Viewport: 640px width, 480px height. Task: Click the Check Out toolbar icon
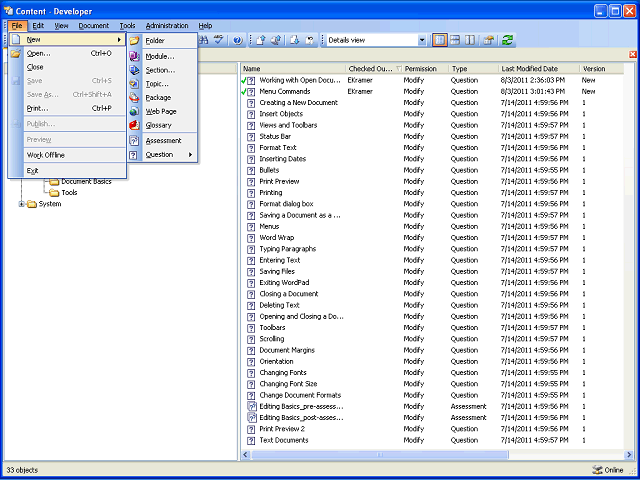point(295,40)
